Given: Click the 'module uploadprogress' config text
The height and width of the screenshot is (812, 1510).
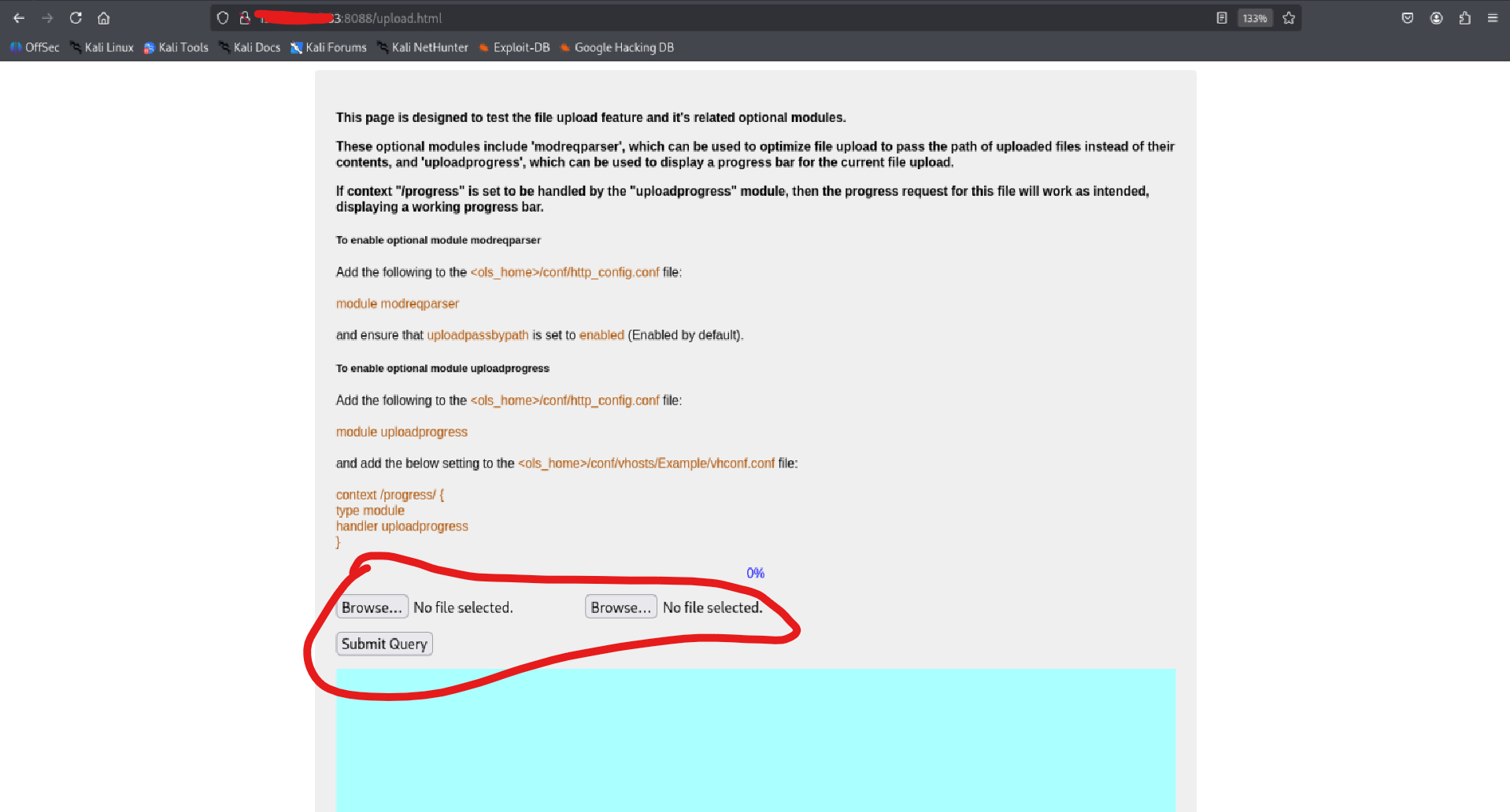Looking at the screenshot, I should tap(402, 432).
